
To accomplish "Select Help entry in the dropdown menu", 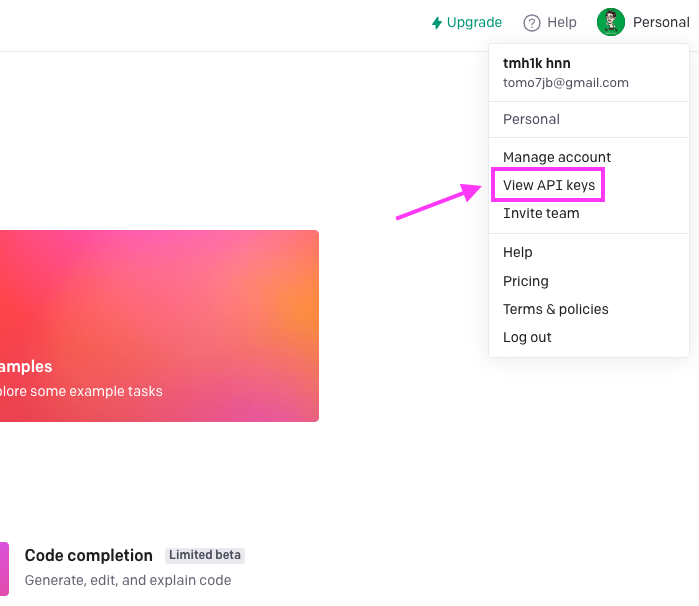I will click(518, 252).
